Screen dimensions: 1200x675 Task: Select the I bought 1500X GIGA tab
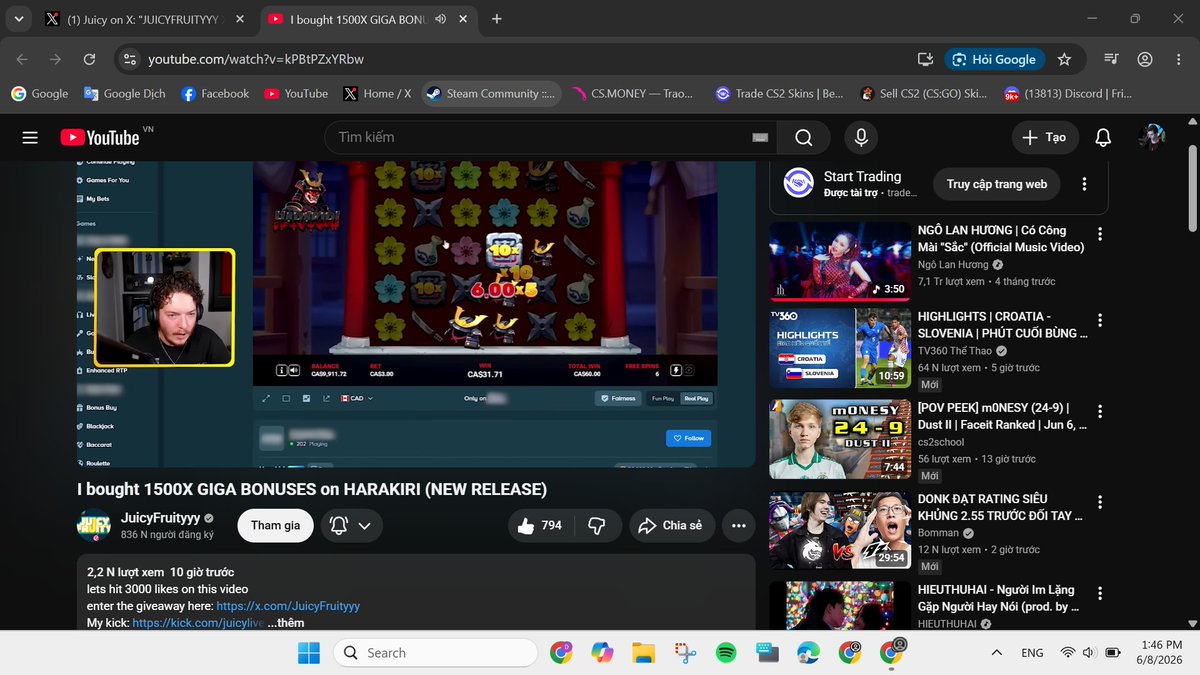(368, 19)
